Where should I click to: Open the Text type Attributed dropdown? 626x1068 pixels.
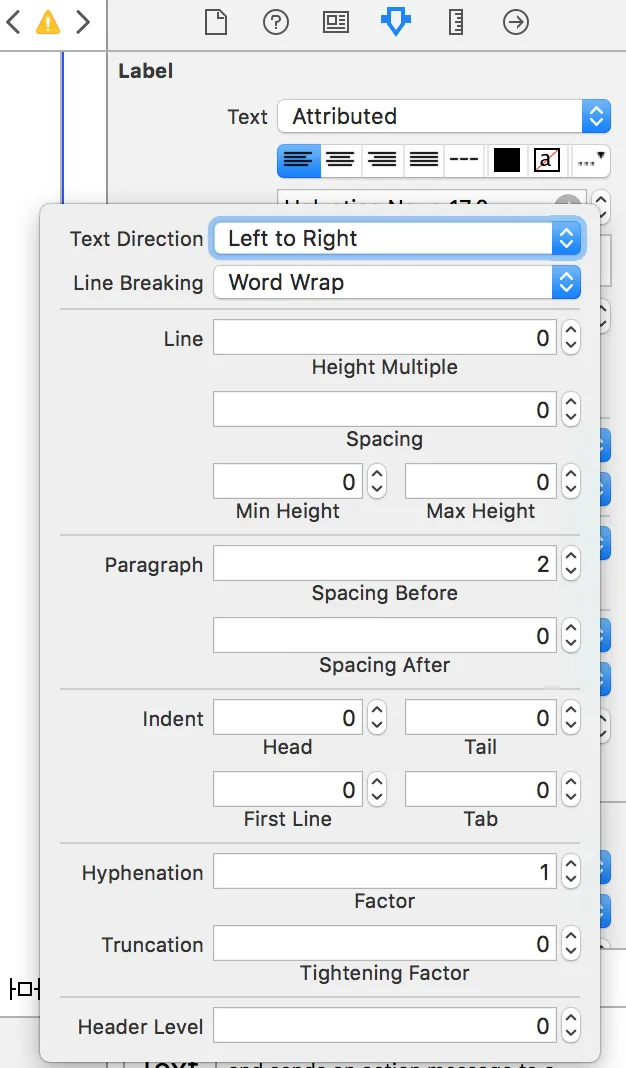coord(443,117)
